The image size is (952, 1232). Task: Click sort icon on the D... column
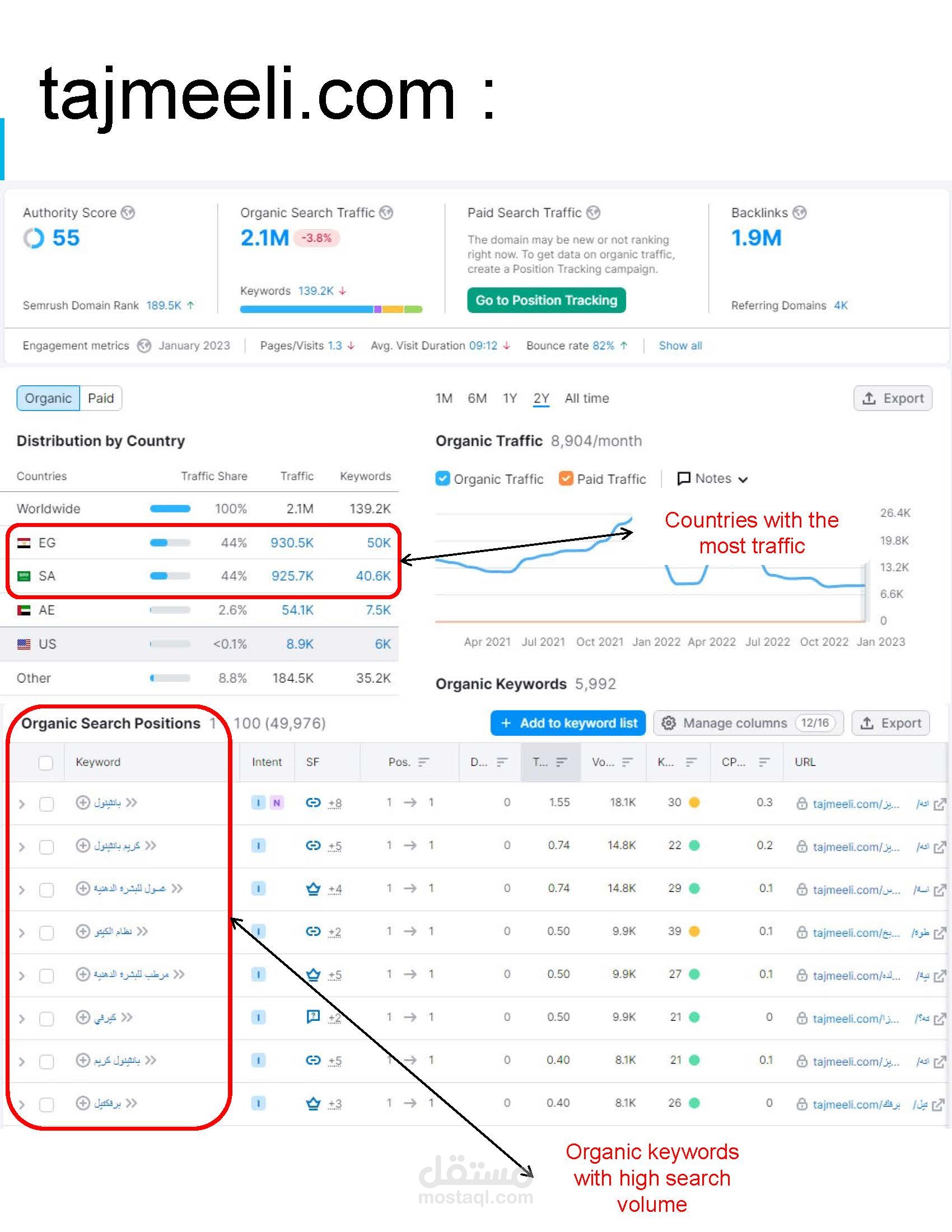point(502,762)
